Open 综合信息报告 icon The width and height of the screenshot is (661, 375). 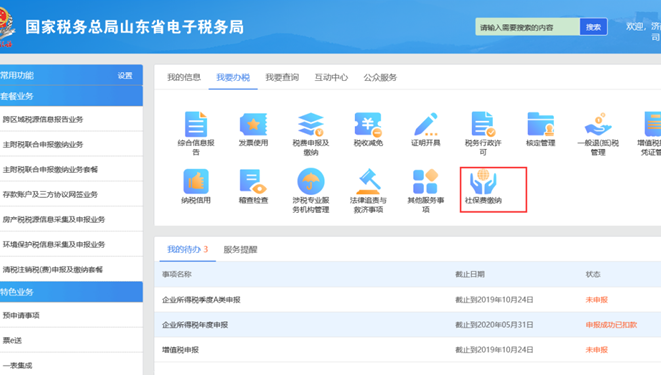pyautogui.click(x=196, y=124)
